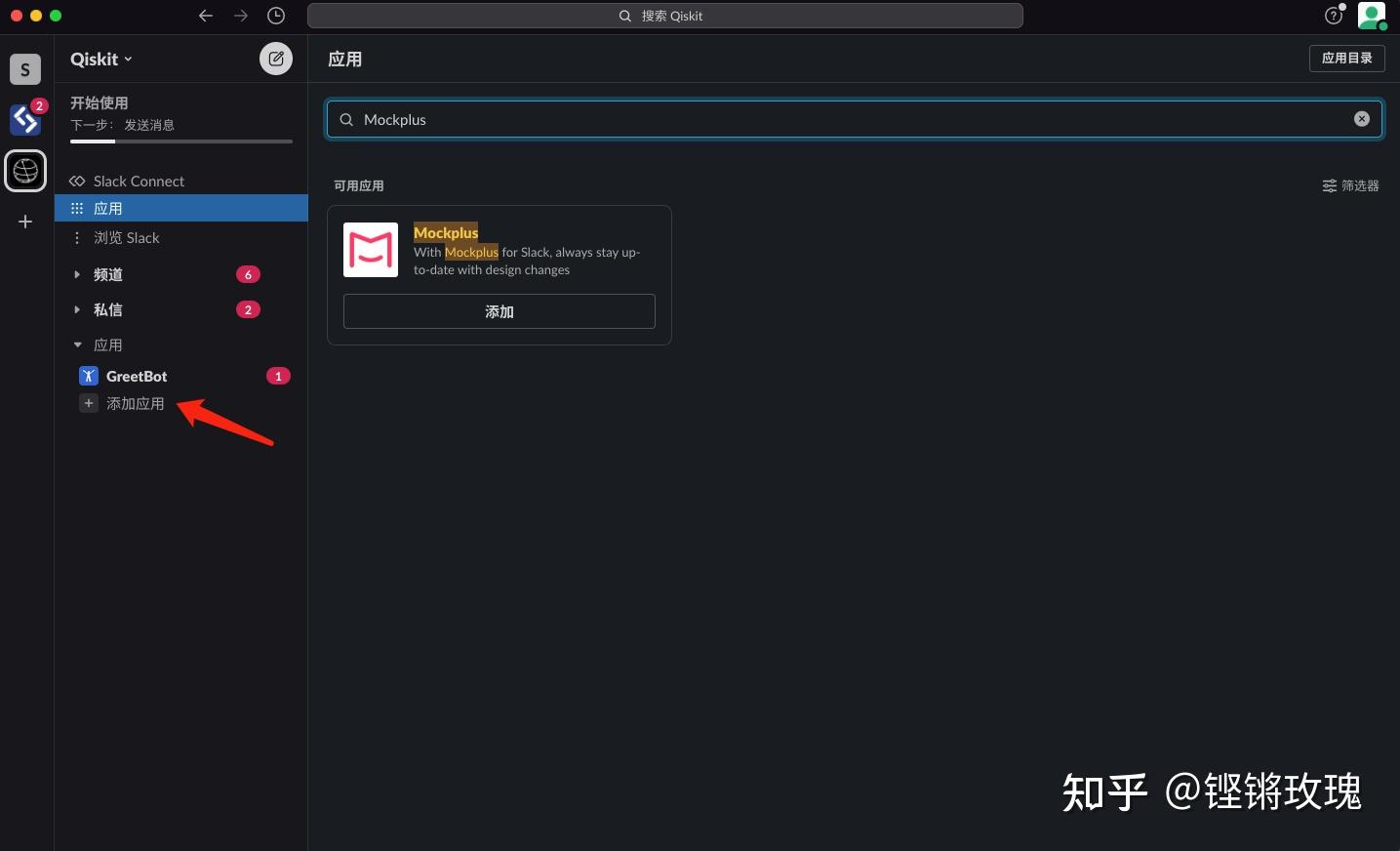The height and width of the screenshot is (851, 1400).
Task: Click the 应用 page header title
Action: (x=344, y=59)
